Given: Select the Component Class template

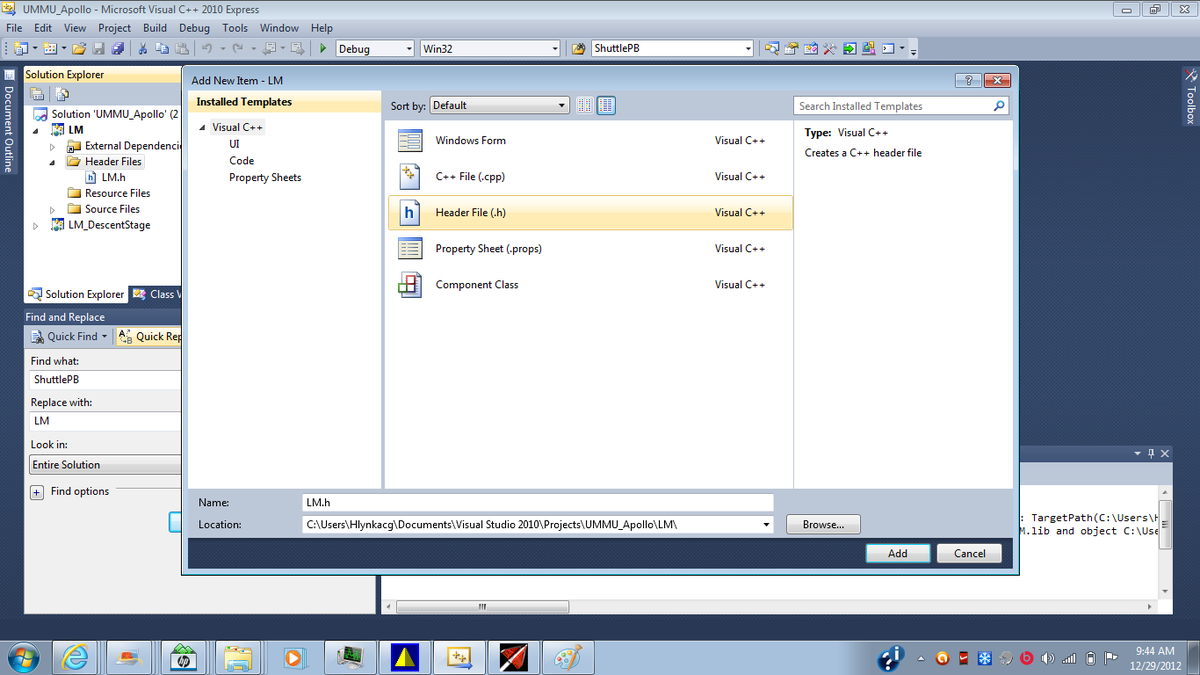Looking at the screenshot, I should pyautogui.click(x=589, y=285).
